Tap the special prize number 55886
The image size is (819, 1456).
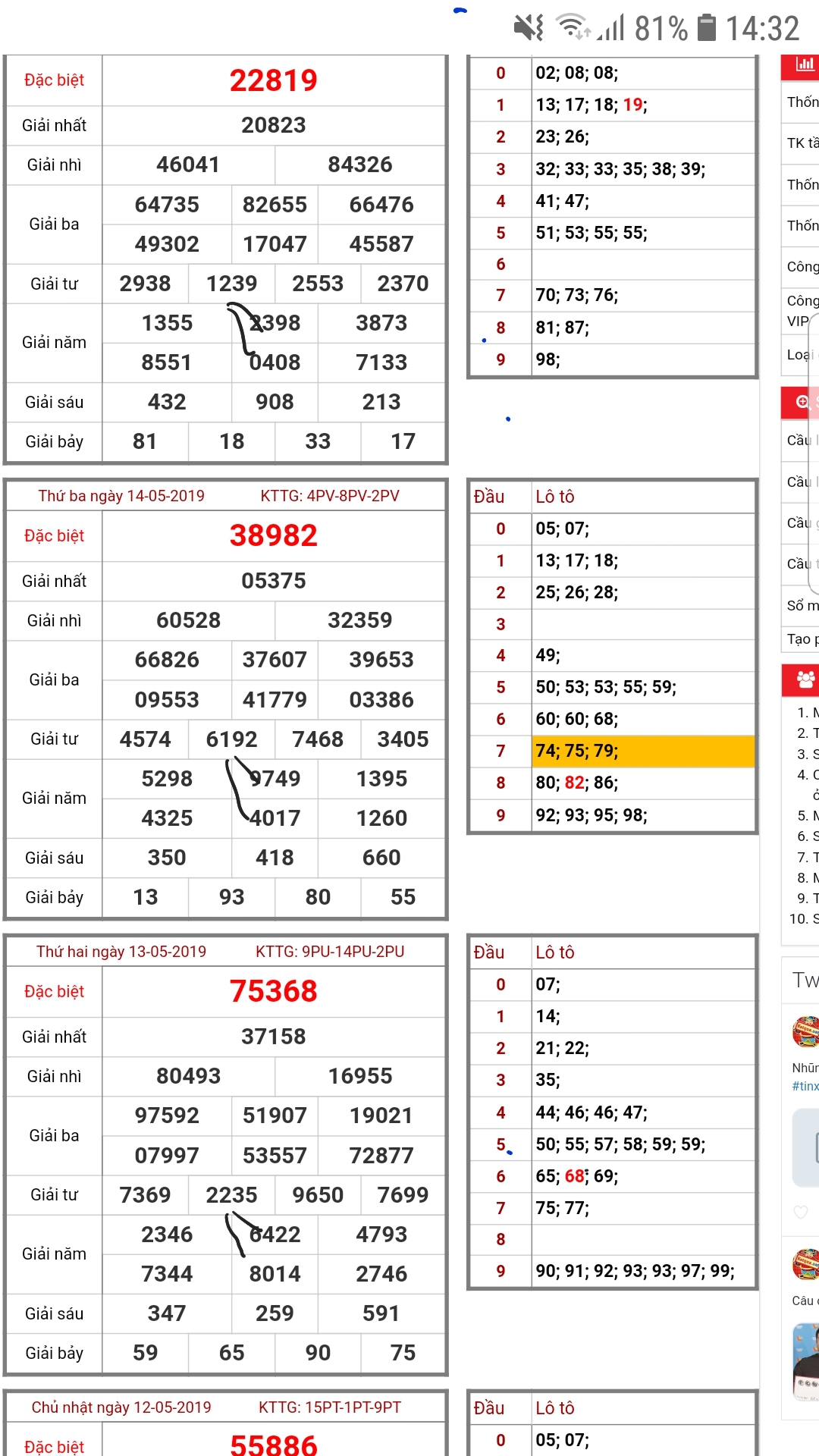[274, 1444]
